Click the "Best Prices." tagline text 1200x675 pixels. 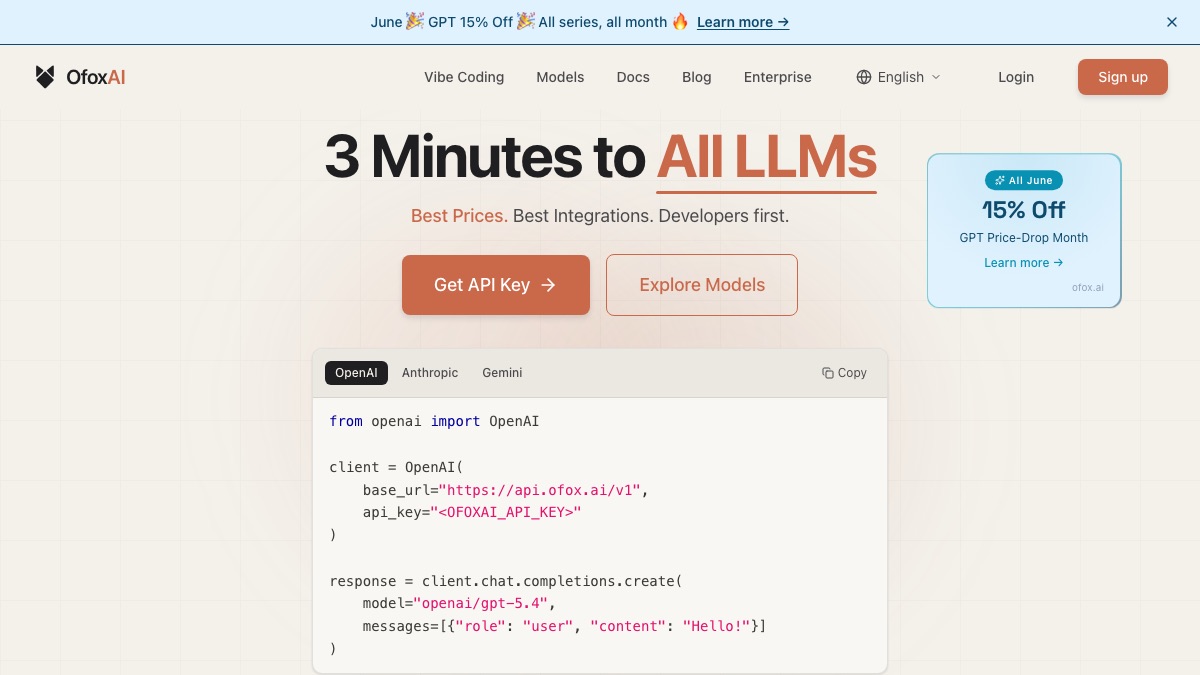pos(459,216)
